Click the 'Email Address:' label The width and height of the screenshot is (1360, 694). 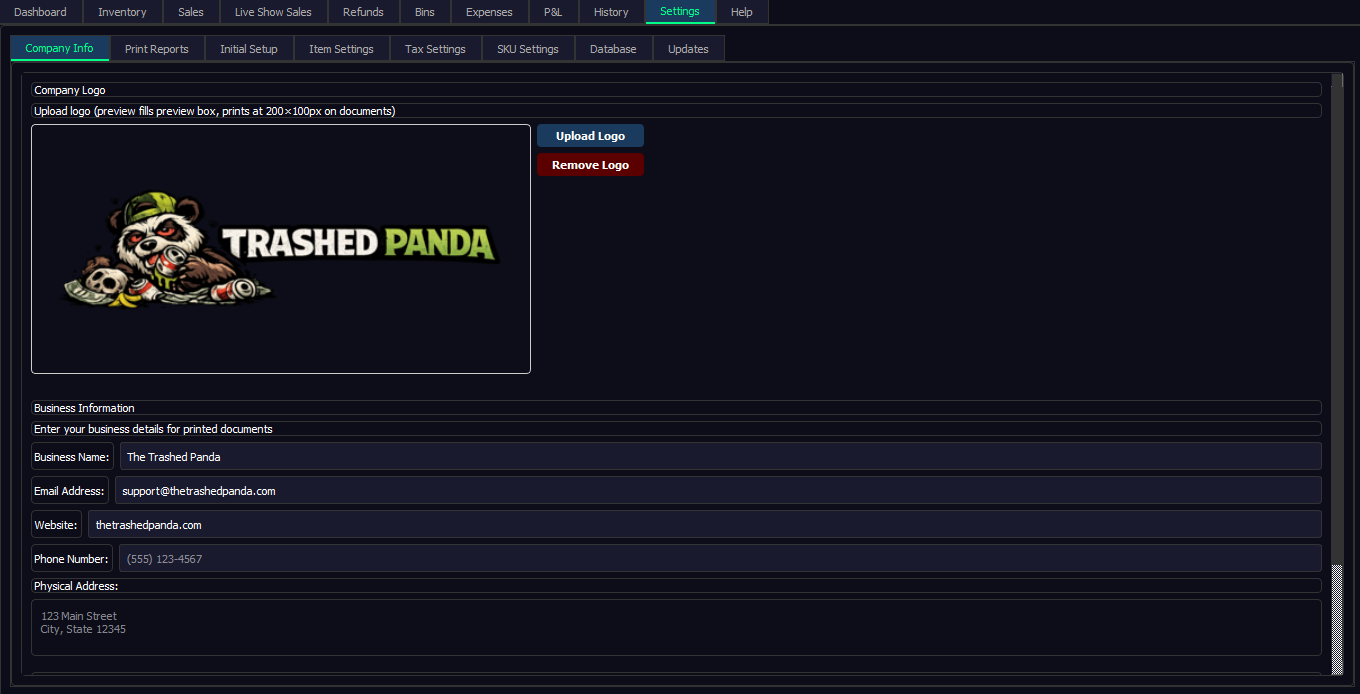(x=69, y=491)
